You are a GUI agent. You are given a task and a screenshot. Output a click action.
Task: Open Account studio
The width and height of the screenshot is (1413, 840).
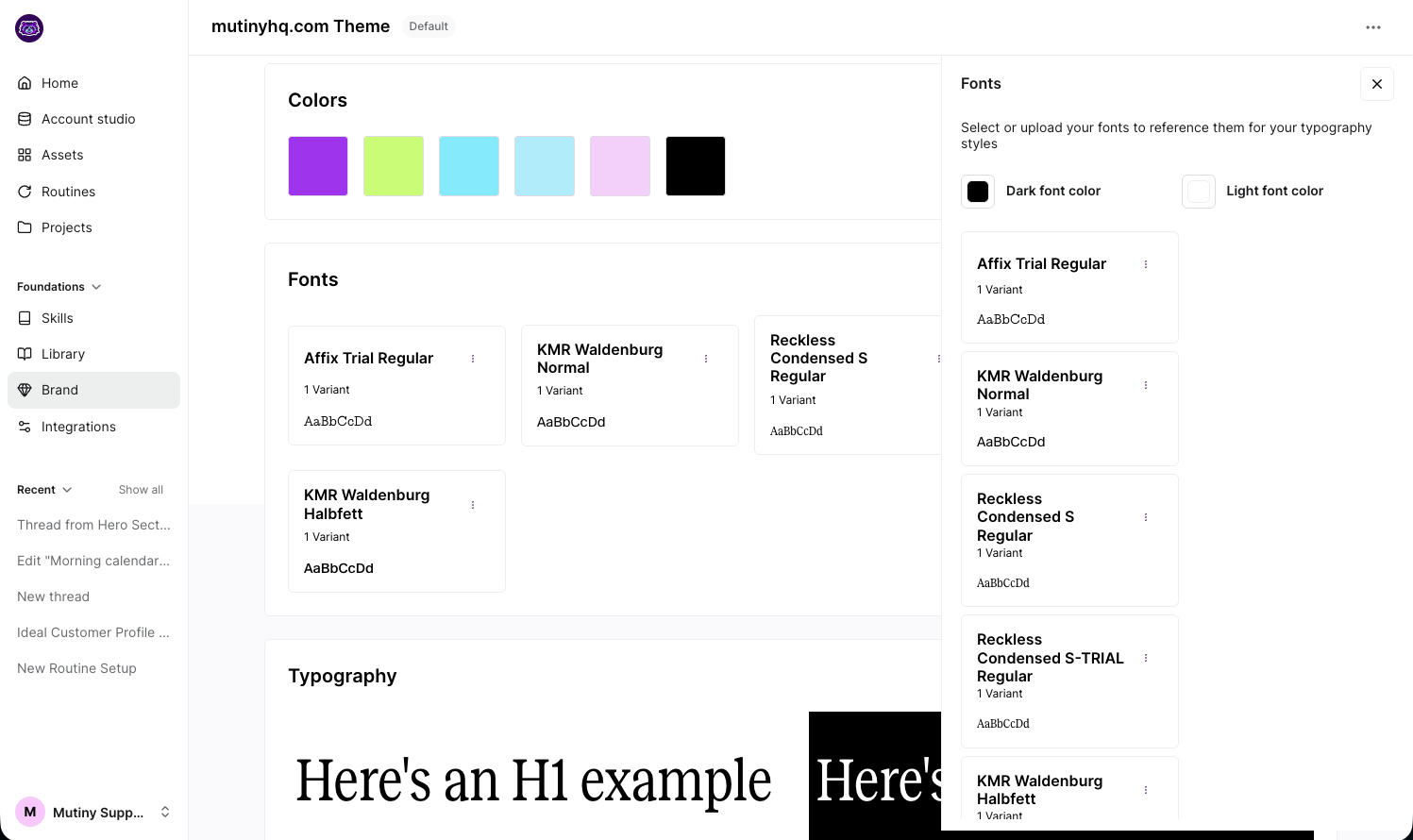pos(93,119)
